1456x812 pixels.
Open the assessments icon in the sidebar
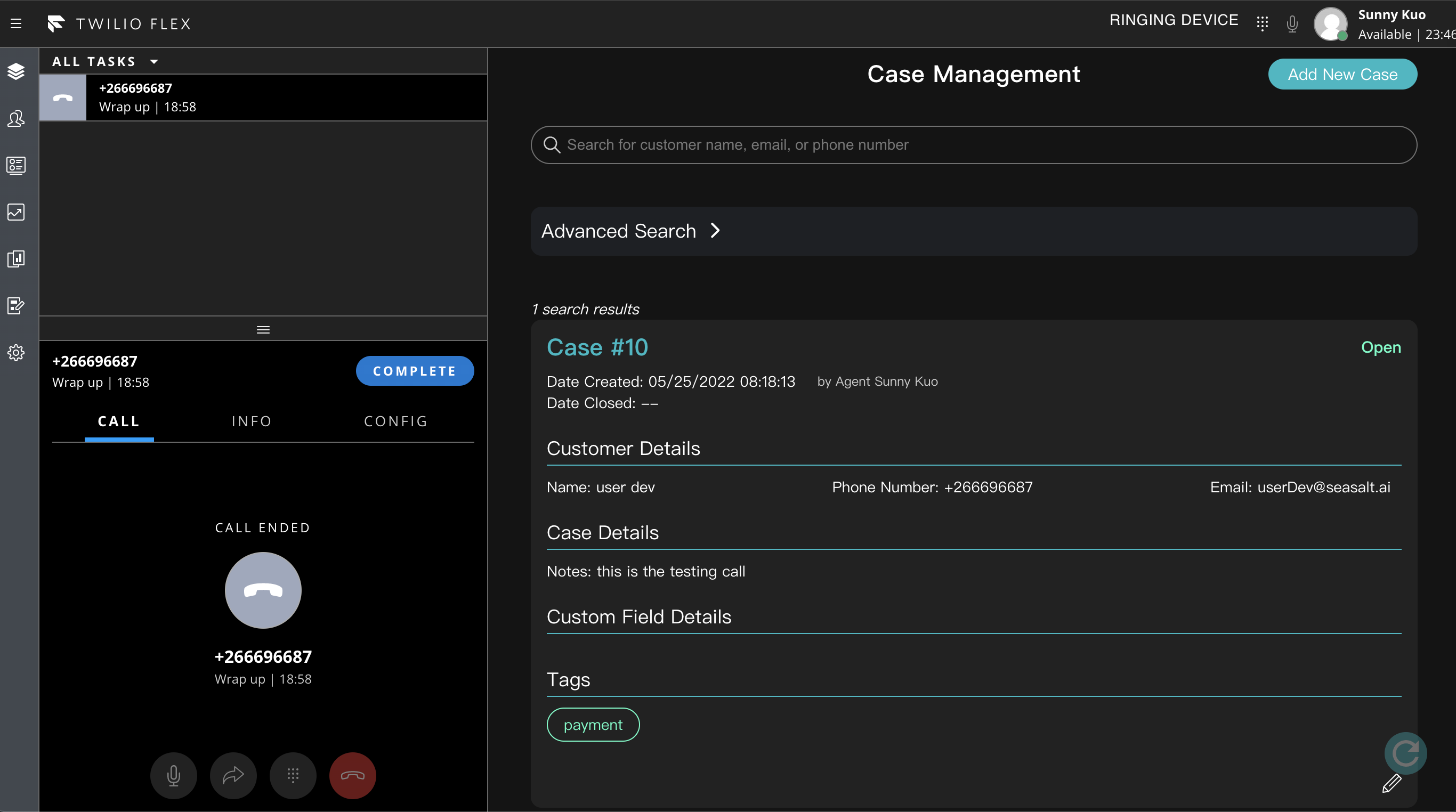[16, 306]
